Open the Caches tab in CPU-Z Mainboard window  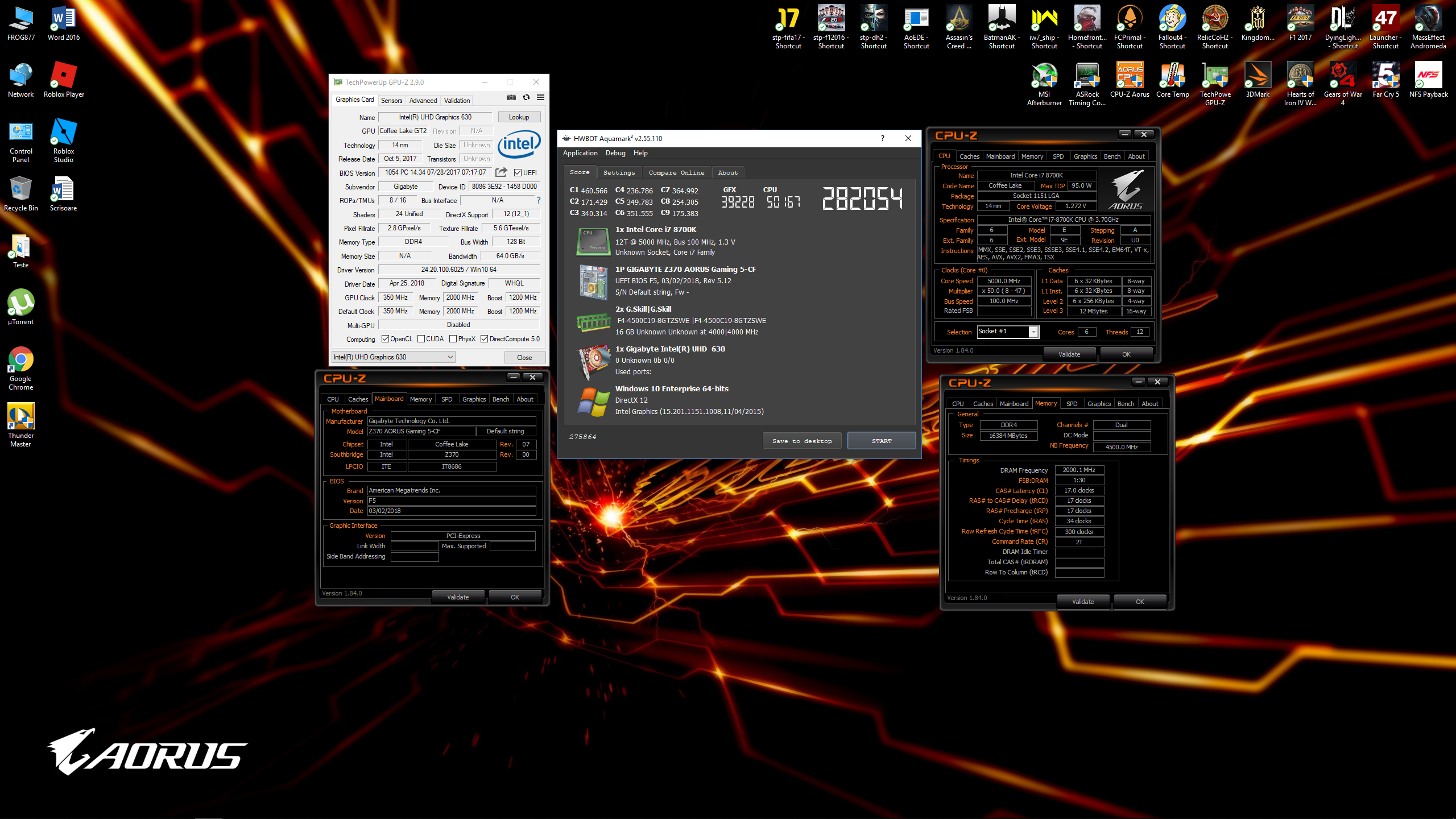(x=358, y=399)
